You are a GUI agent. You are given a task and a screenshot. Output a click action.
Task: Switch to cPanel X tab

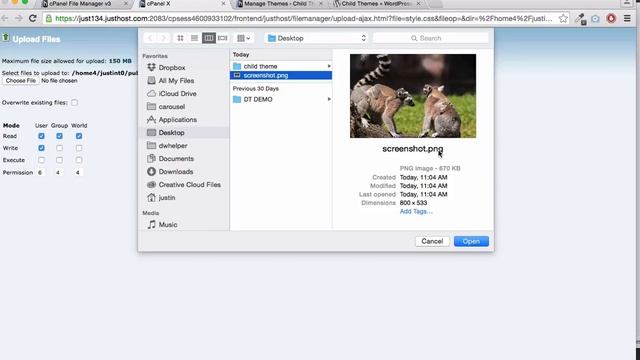(182, 4)
